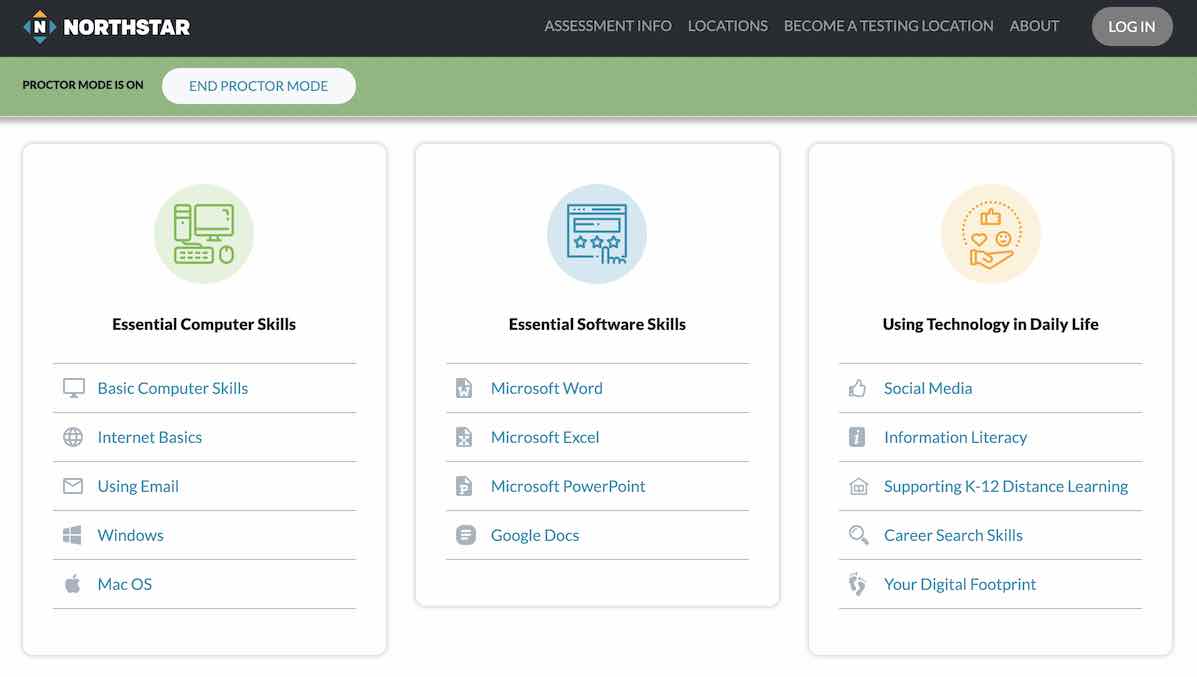Click the Essential Software Skills heading

[597, 324]
